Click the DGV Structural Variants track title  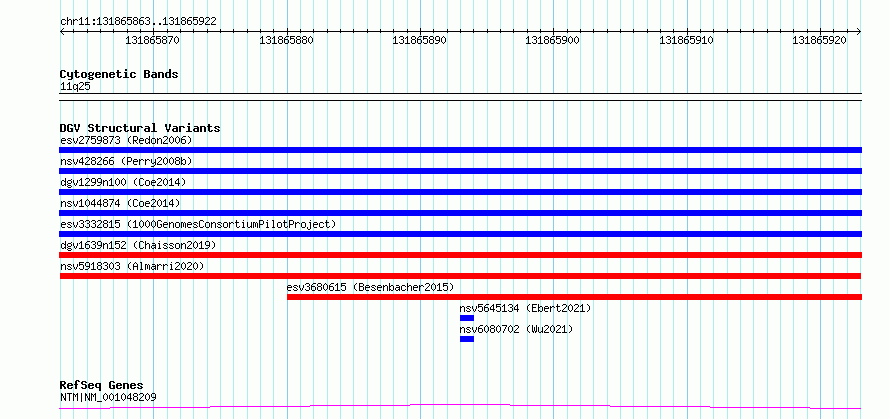tap(140, 128)
